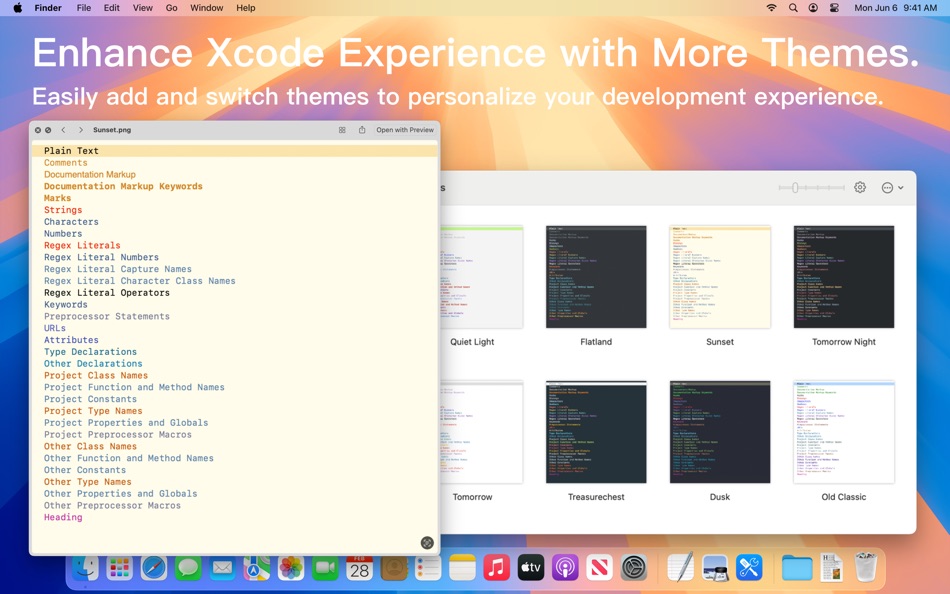Show index sheet grid in Quick Look

pyautogui.click(x=342, y=130)
